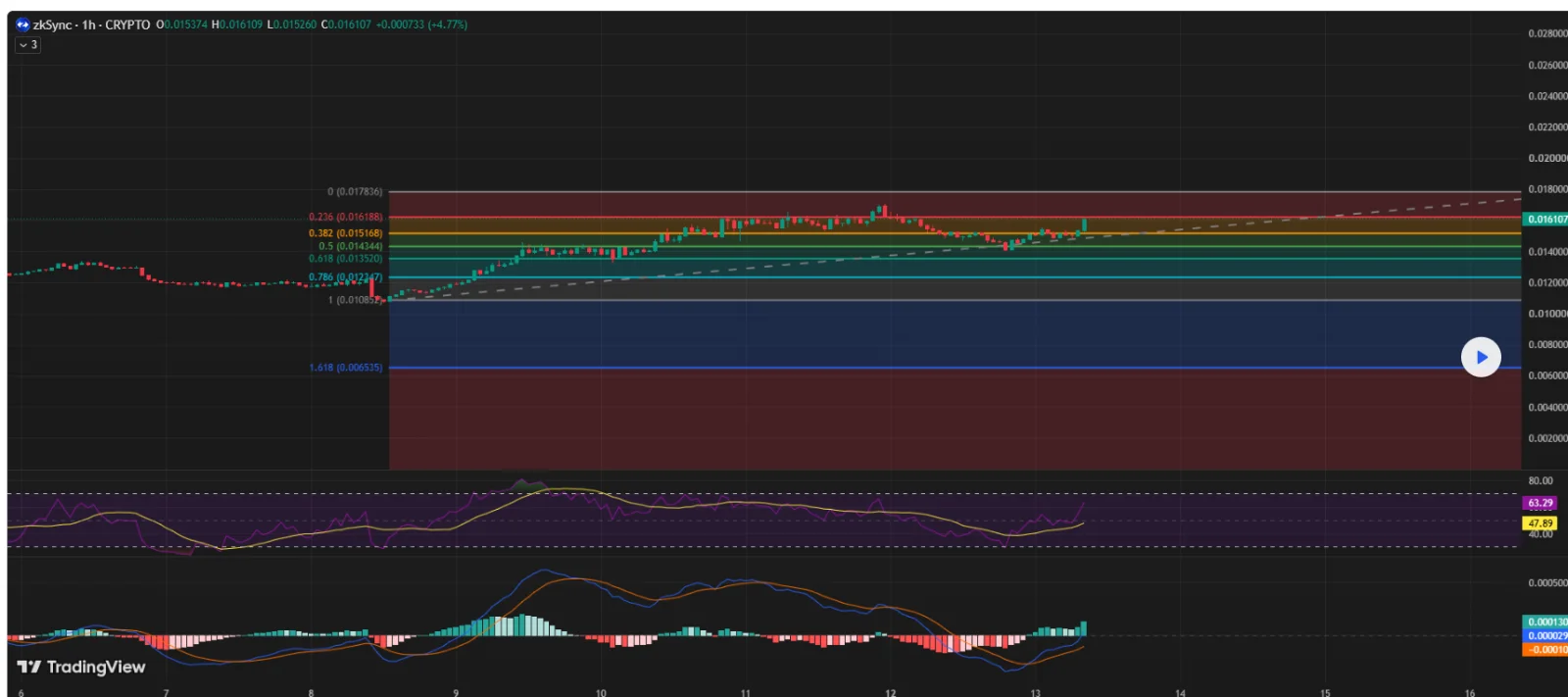Click the TradingView logo link
The image size is (1568, 697).
81,667
